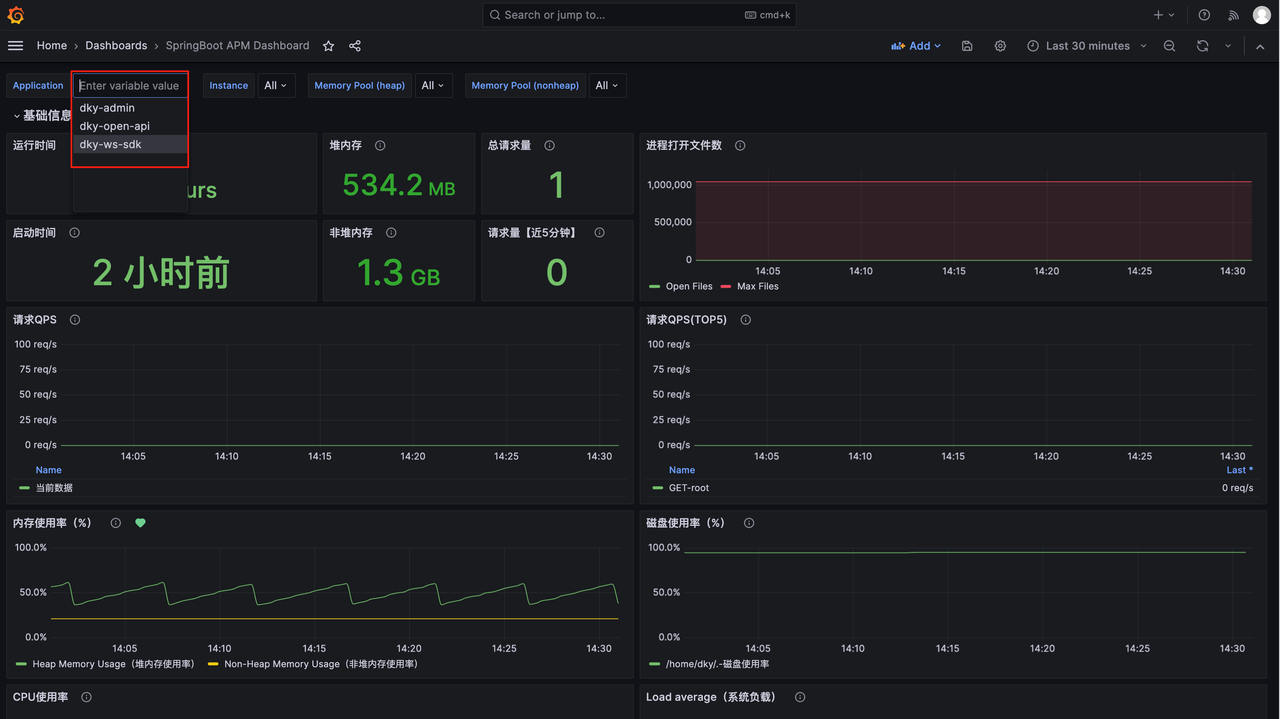Toggle the Open Files legend series
Screen dimensions: 1280x719
point(688,287)
